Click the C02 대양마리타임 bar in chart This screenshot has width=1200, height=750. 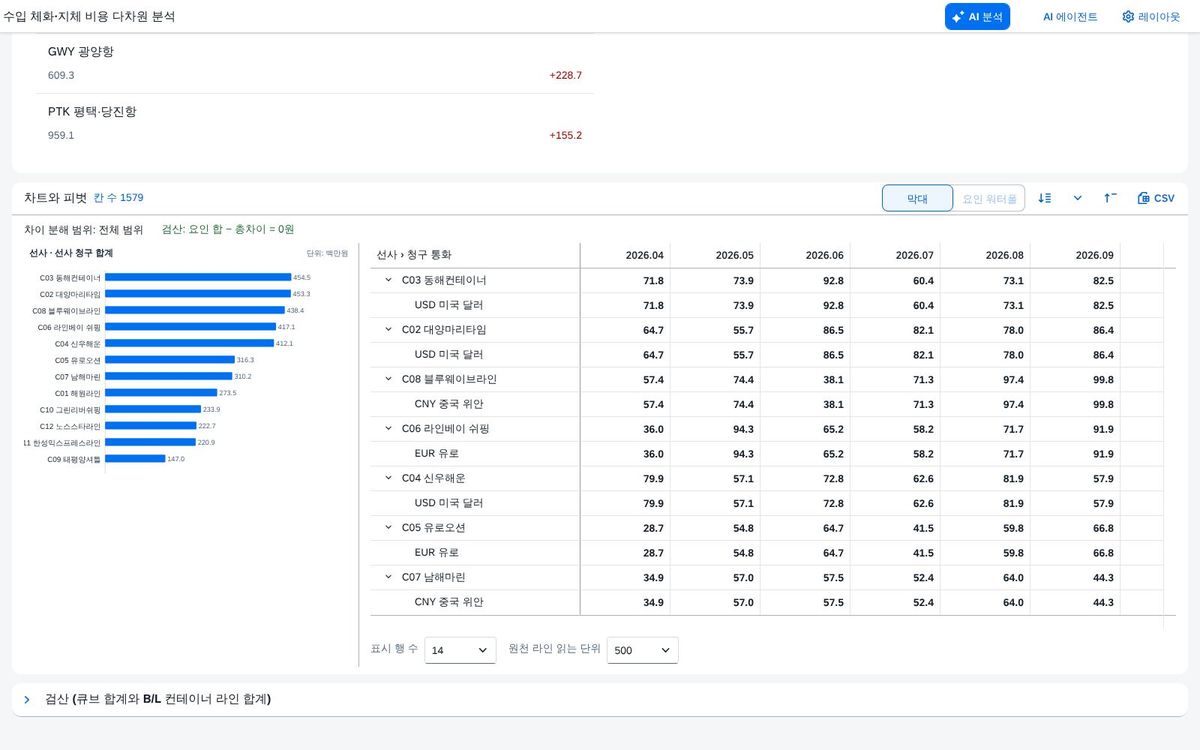point(198,294)
